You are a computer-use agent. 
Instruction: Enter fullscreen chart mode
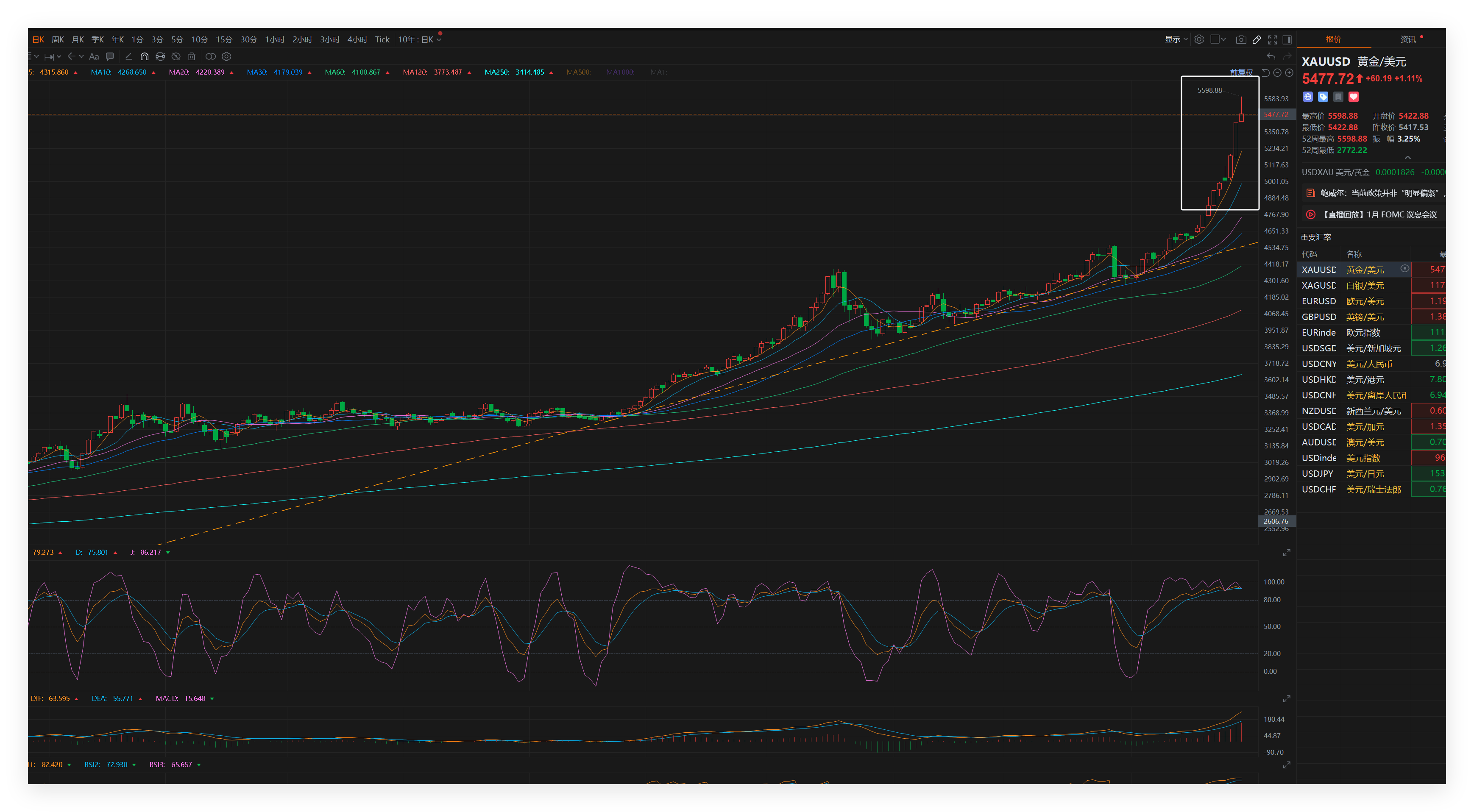pos(1273,39)
